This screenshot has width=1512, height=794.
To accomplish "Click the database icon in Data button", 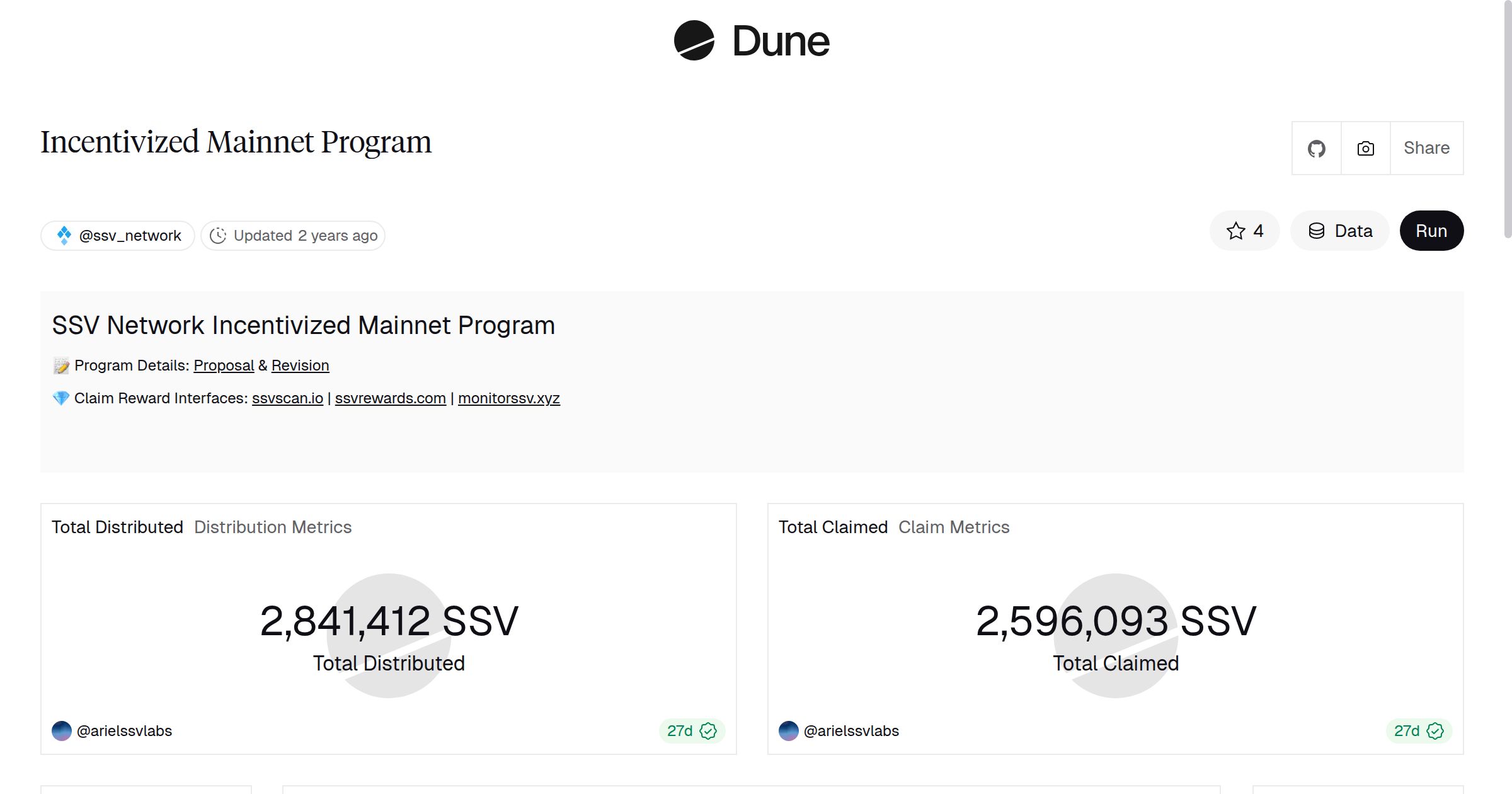I will click(x=1317, y=231).
